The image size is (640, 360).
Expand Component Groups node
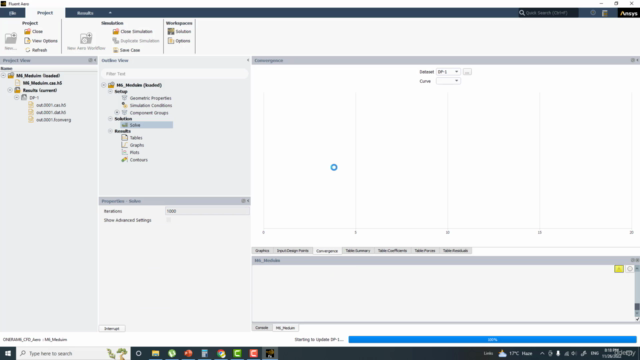coord(117,113)
